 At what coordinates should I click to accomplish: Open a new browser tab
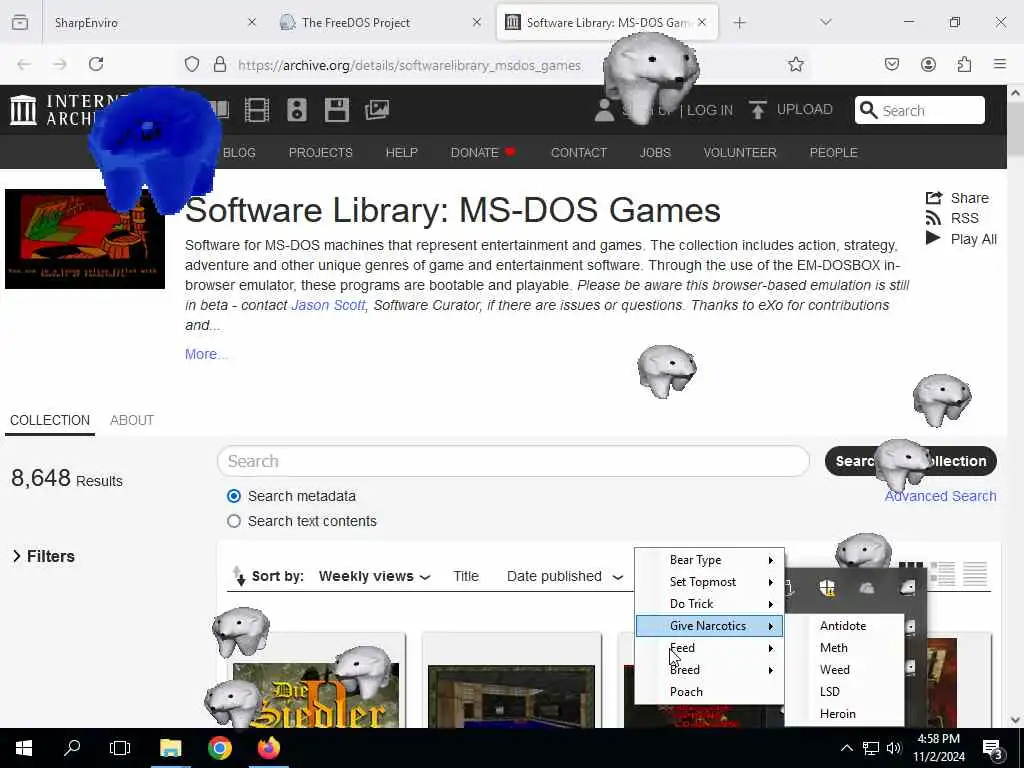click(x=739, y=22)
